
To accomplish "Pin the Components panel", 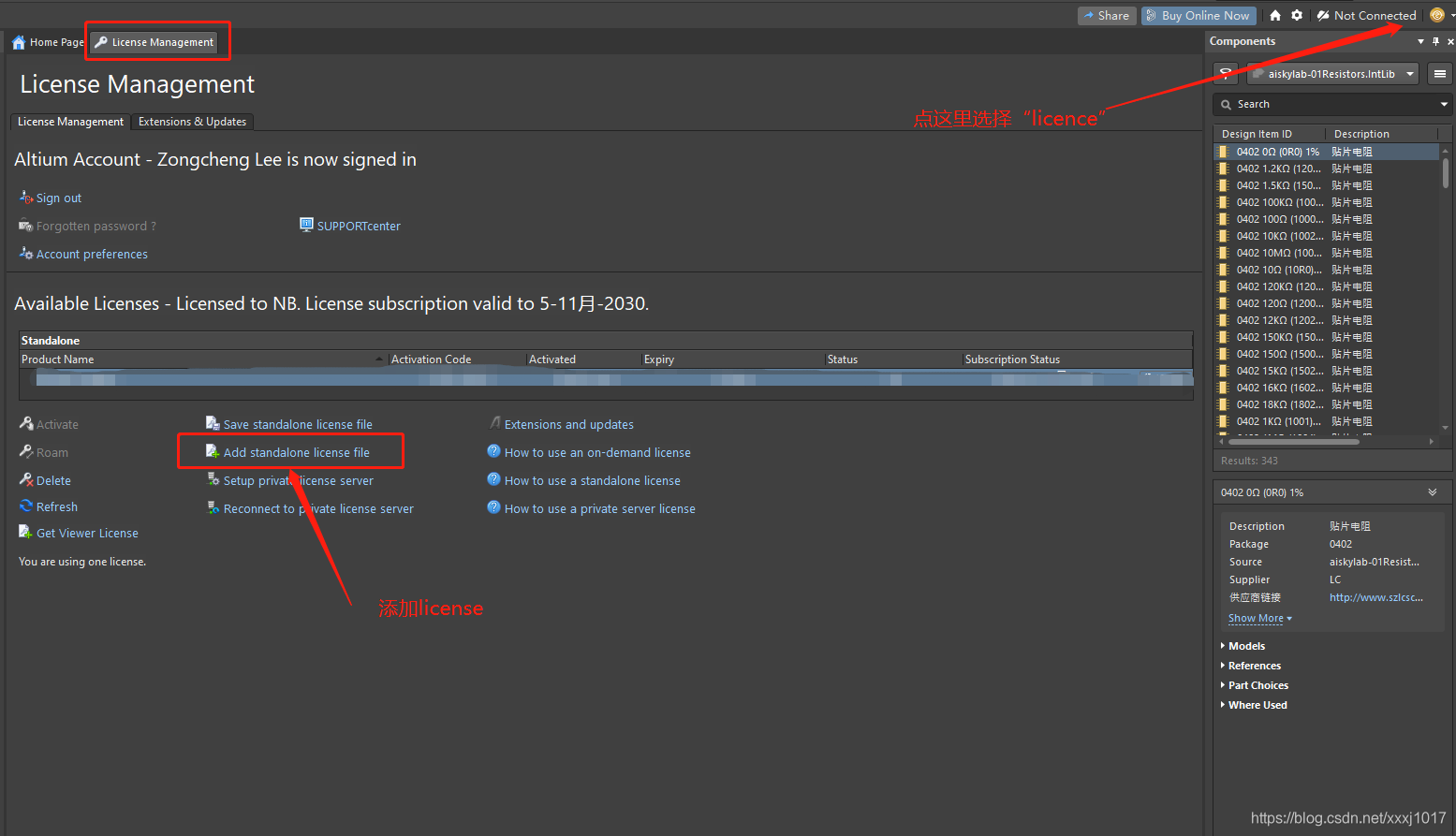I will (x=1435, y=41).
